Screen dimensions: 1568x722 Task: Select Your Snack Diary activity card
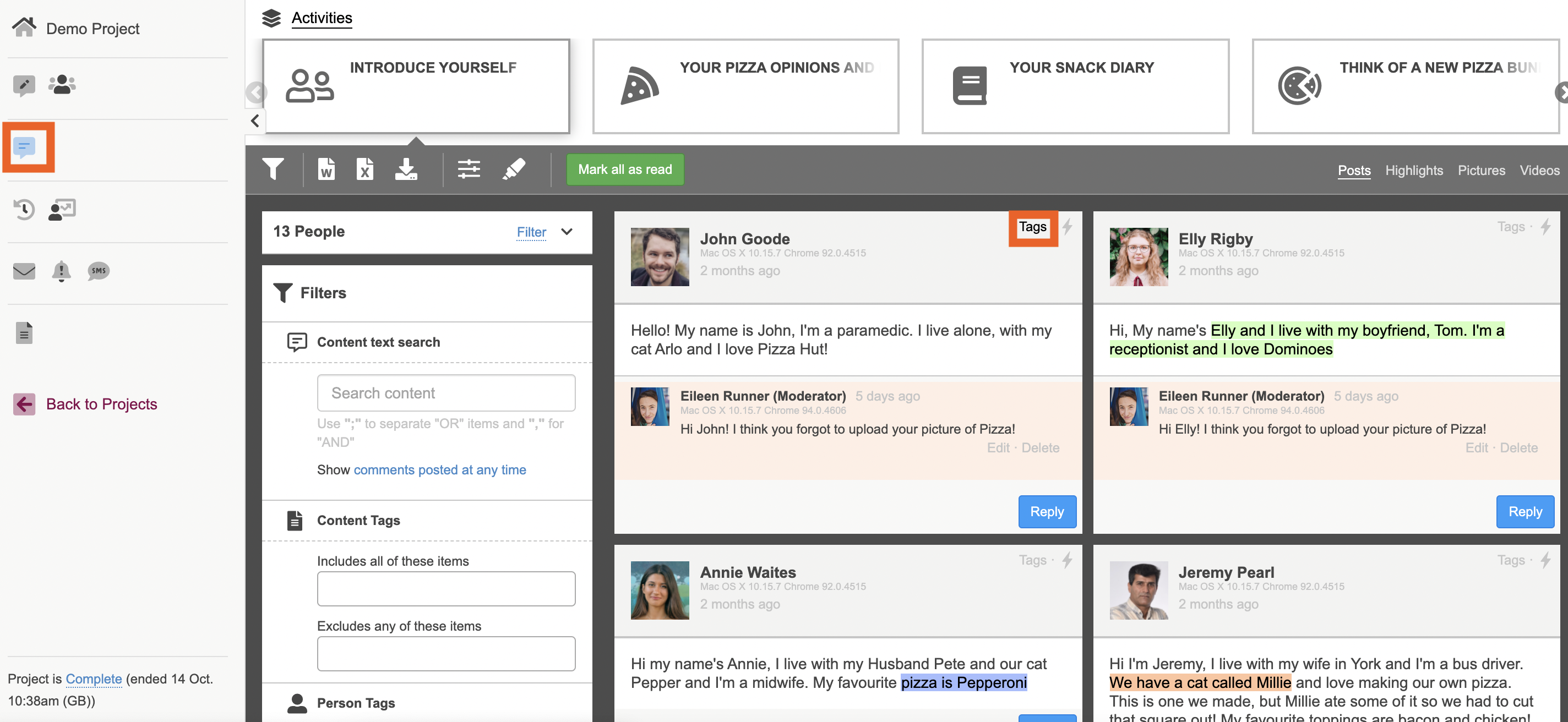point(1075,86)
